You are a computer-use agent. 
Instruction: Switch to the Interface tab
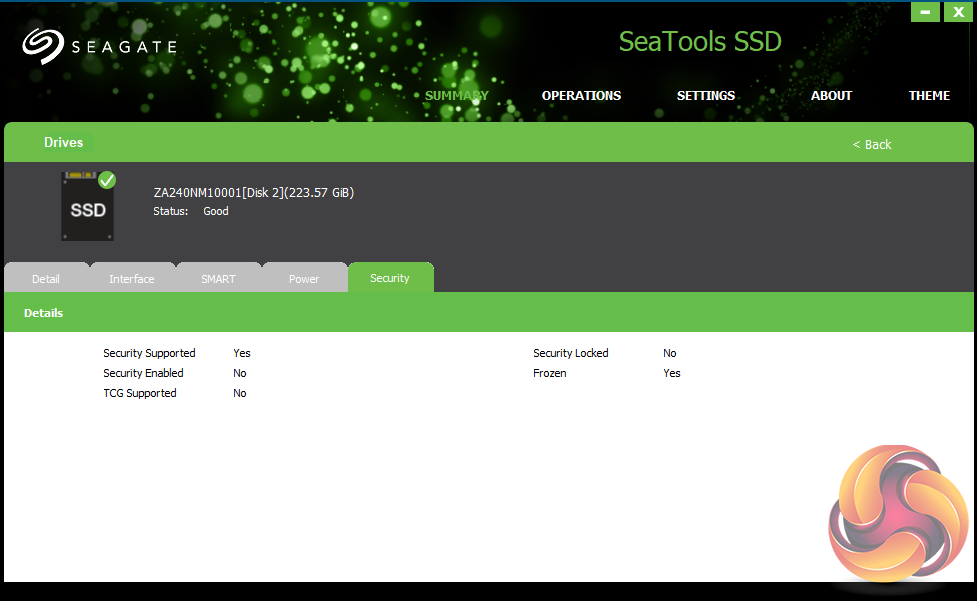pos(132,279)
